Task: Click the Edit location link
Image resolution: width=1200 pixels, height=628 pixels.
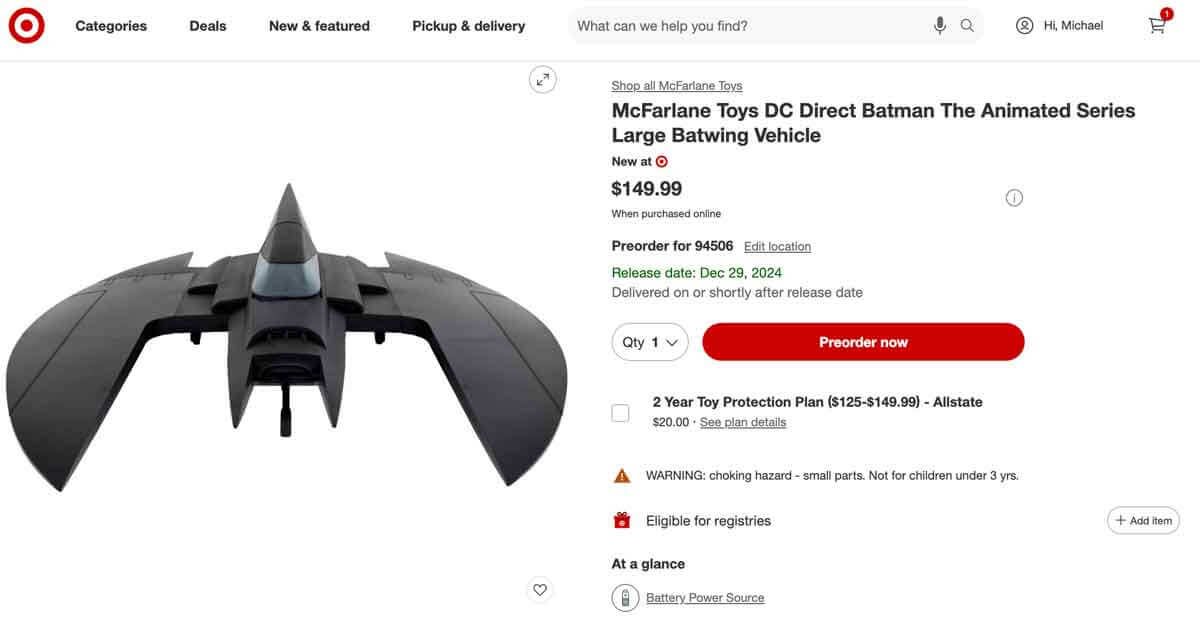Action: 777,247
